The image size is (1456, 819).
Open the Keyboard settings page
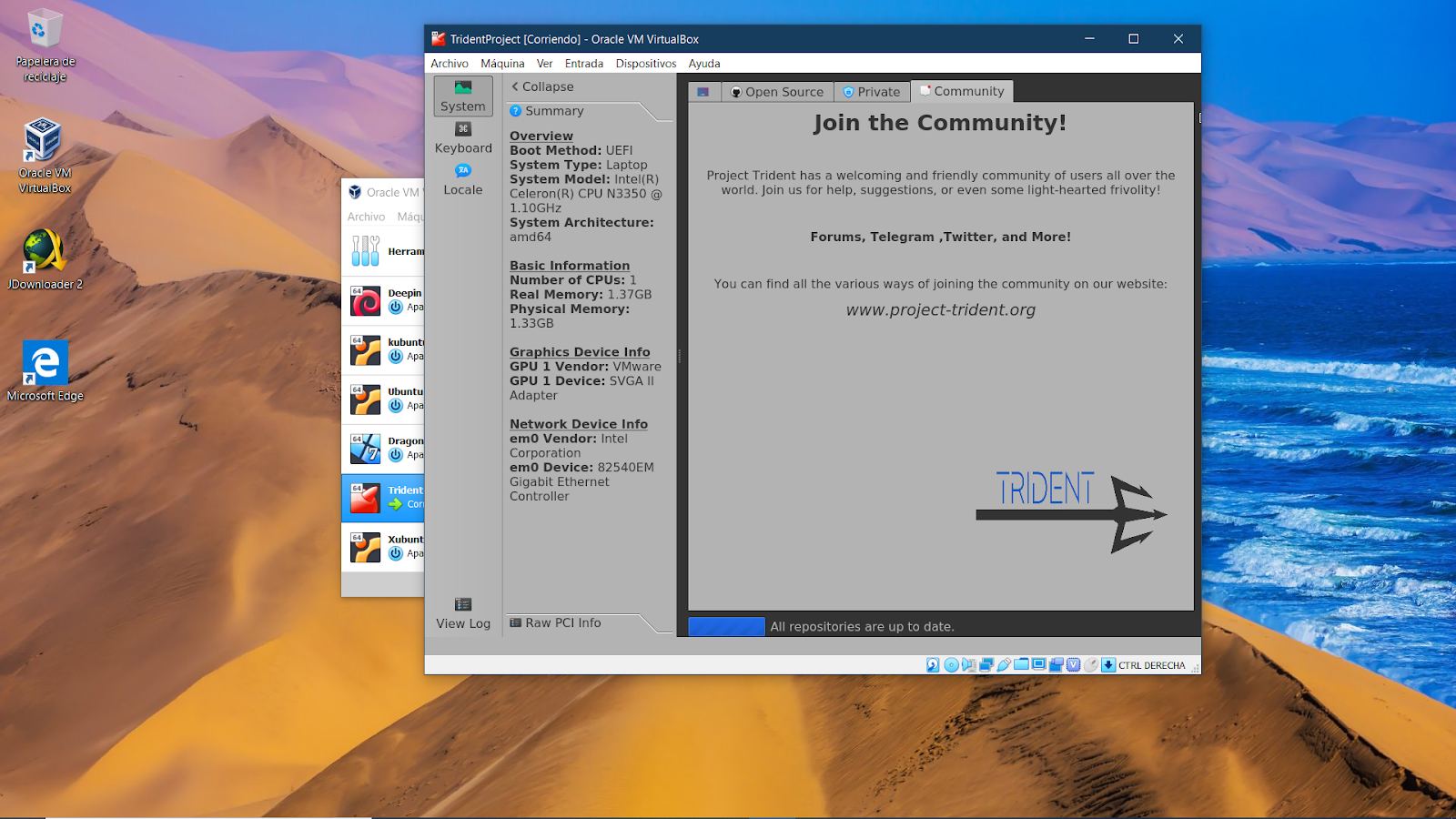[x=463, y=138]
